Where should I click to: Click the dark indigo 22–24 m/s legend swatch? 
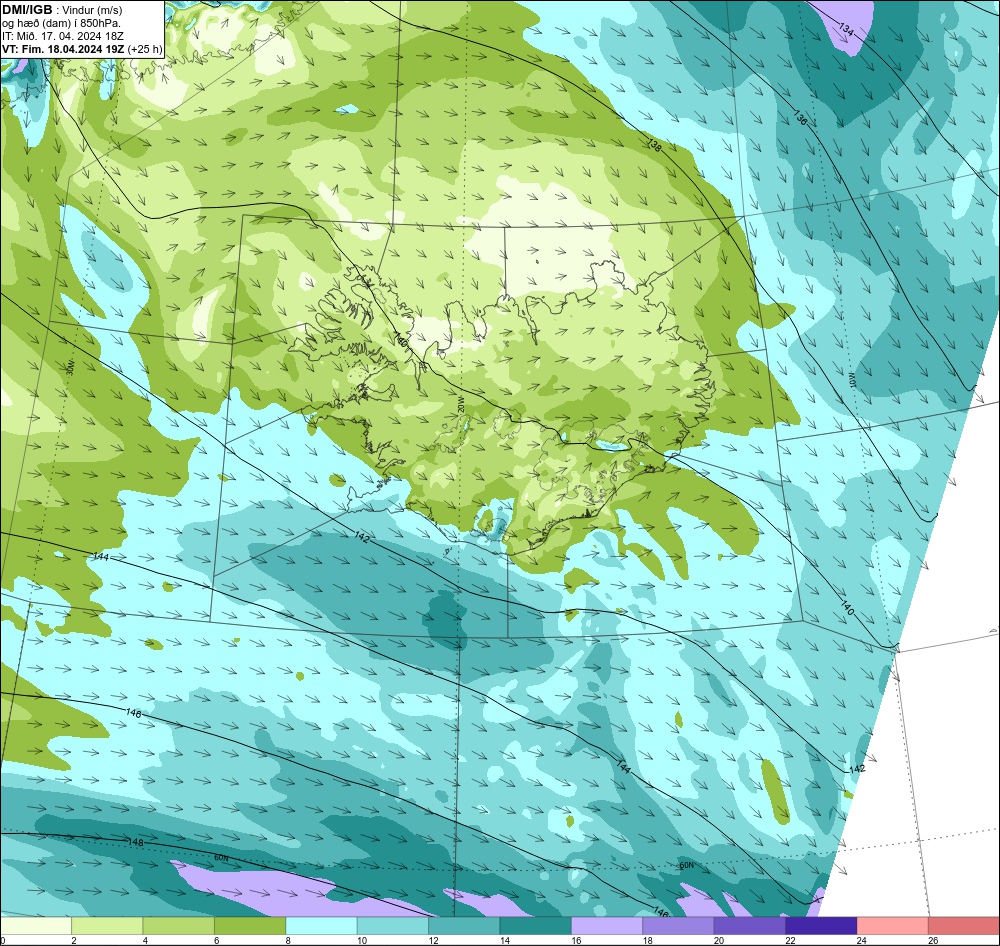(x=821, y=926)
